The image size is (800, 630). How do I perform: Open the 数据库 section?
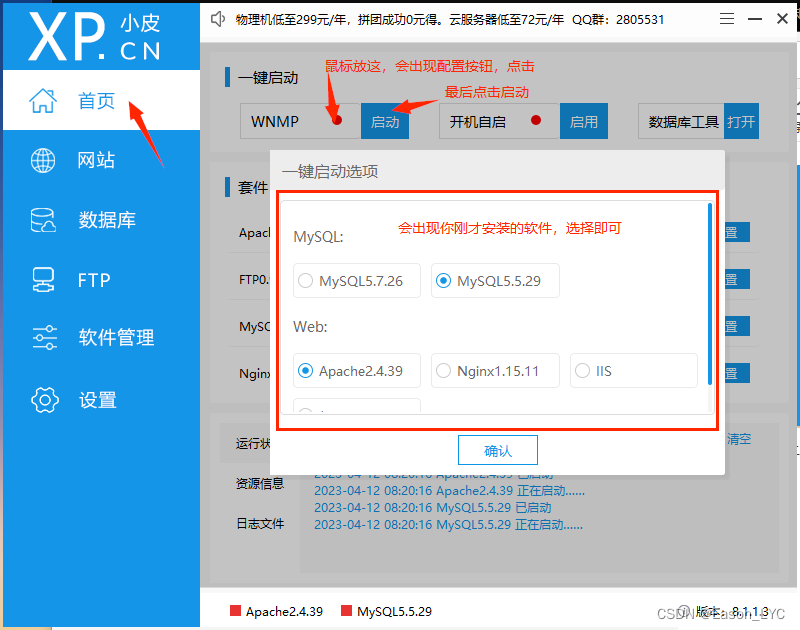pos(101,220)
